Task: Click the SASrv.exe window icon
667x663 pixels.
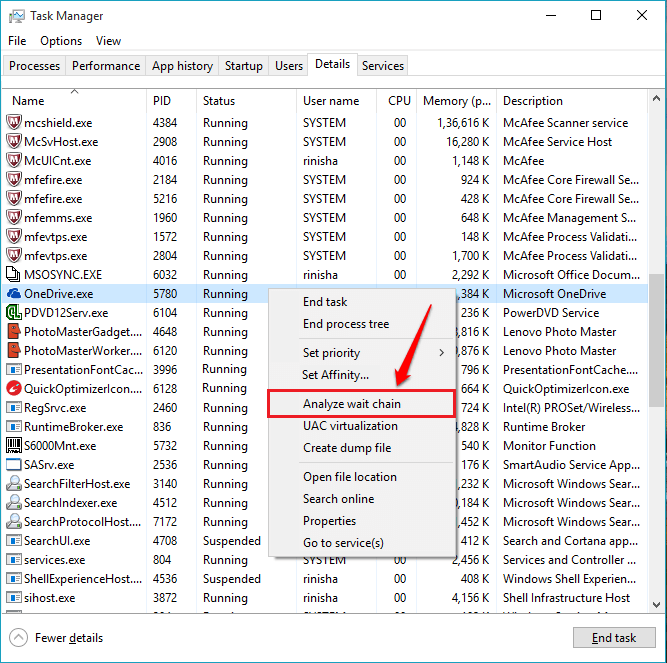Action: pyautogui.click(x=14, y=464)
